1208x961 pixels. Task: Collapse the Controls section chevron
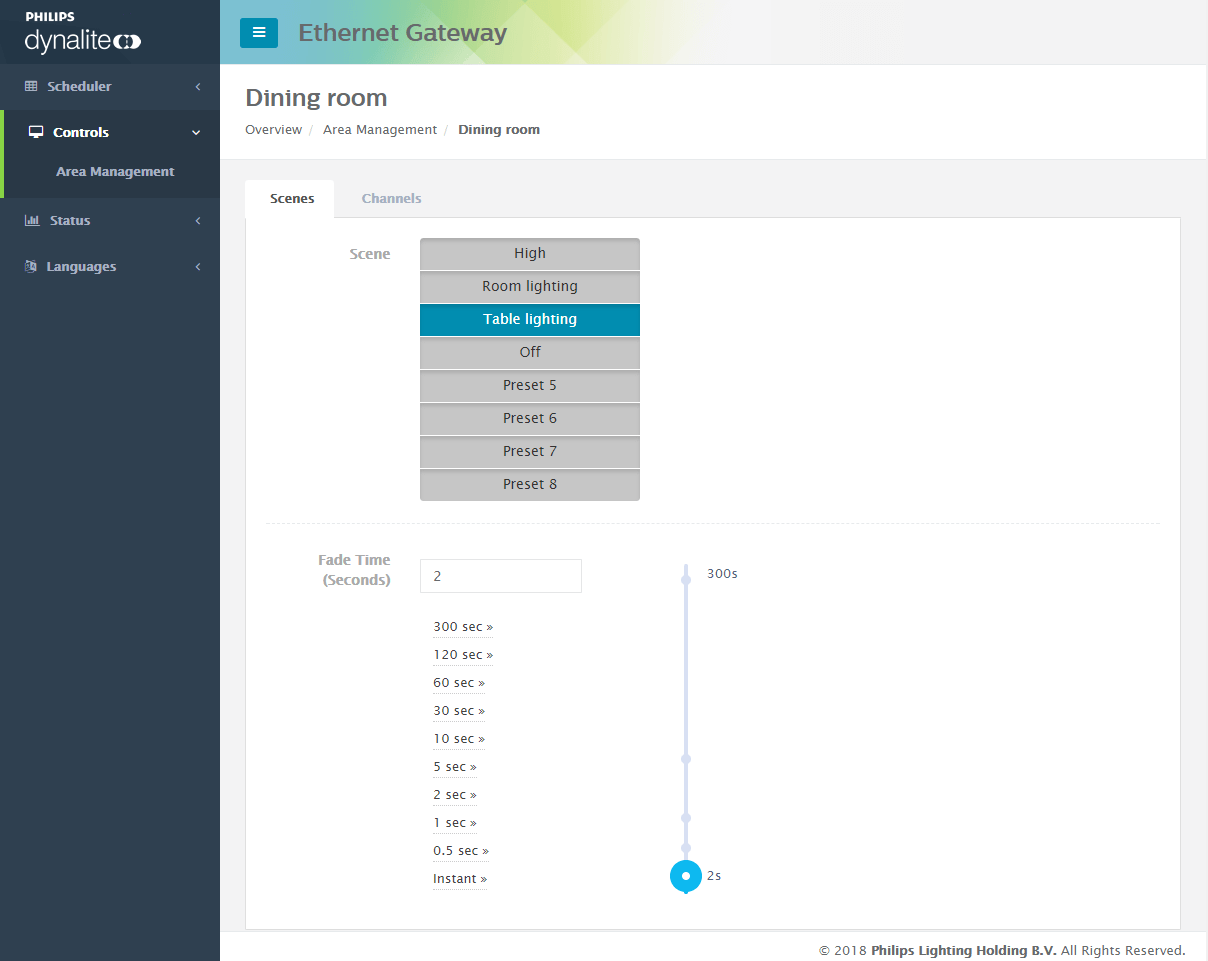(x=196, y=131)
